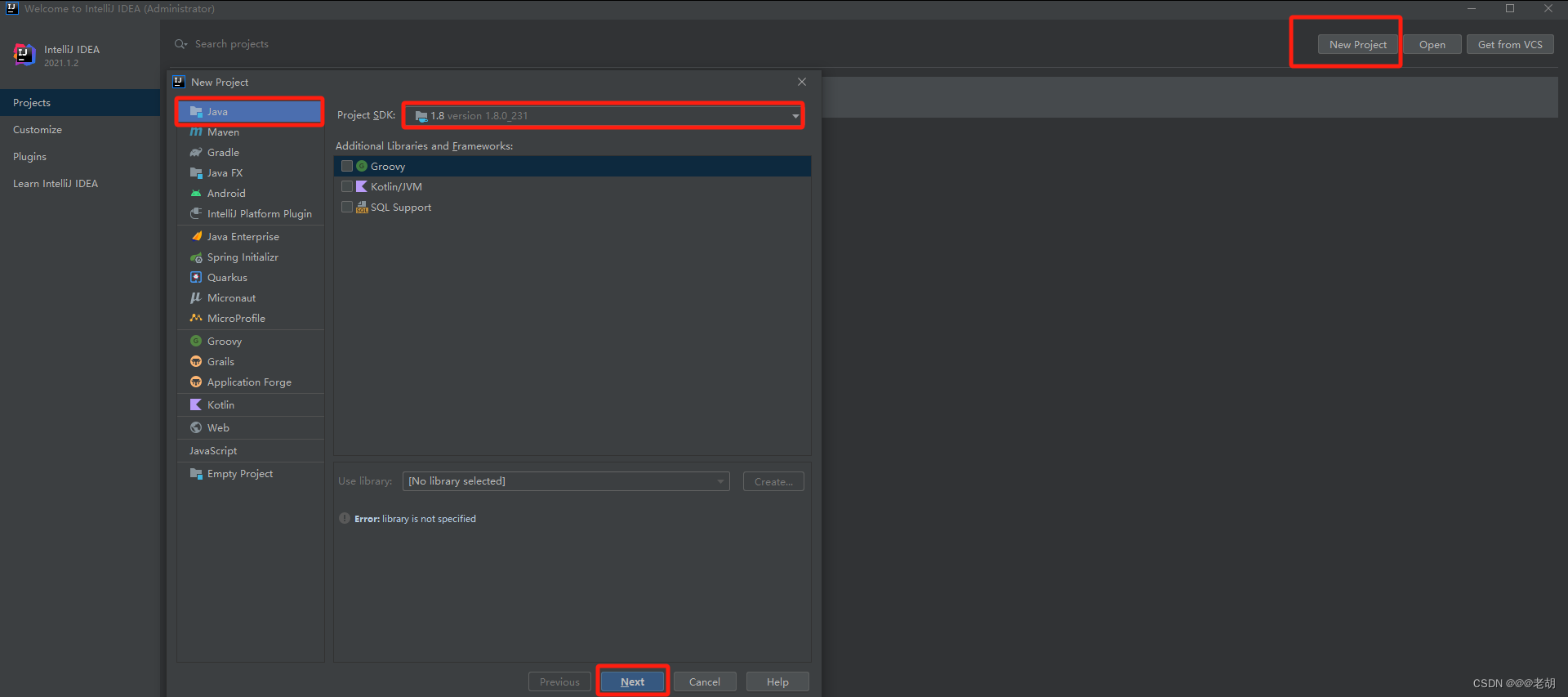
Task: Click the Maven 'm' icon
Action: [x=196, y=132]
